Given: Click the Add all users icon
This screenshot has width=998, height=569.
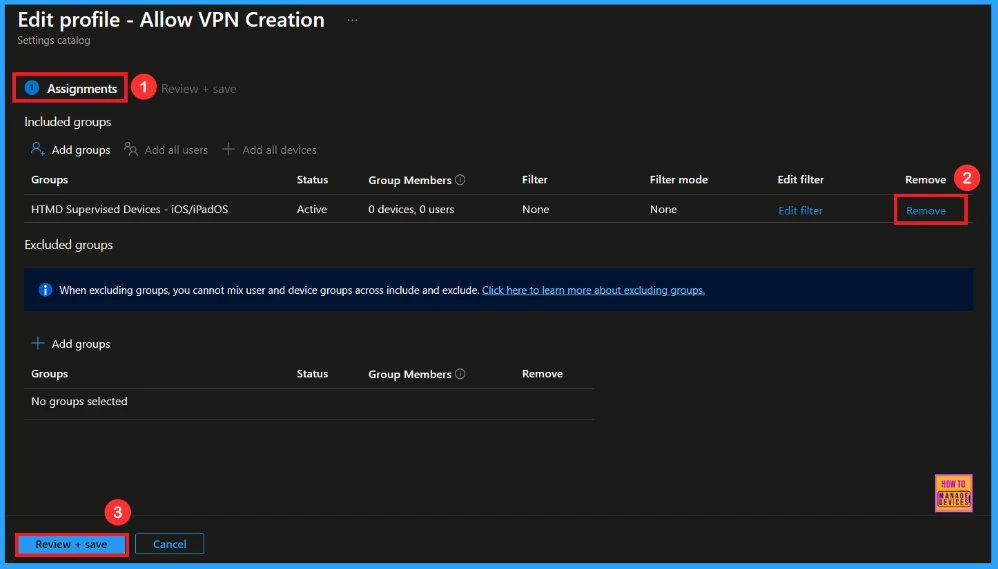Looking at the screenshot, I should point(131,150).
